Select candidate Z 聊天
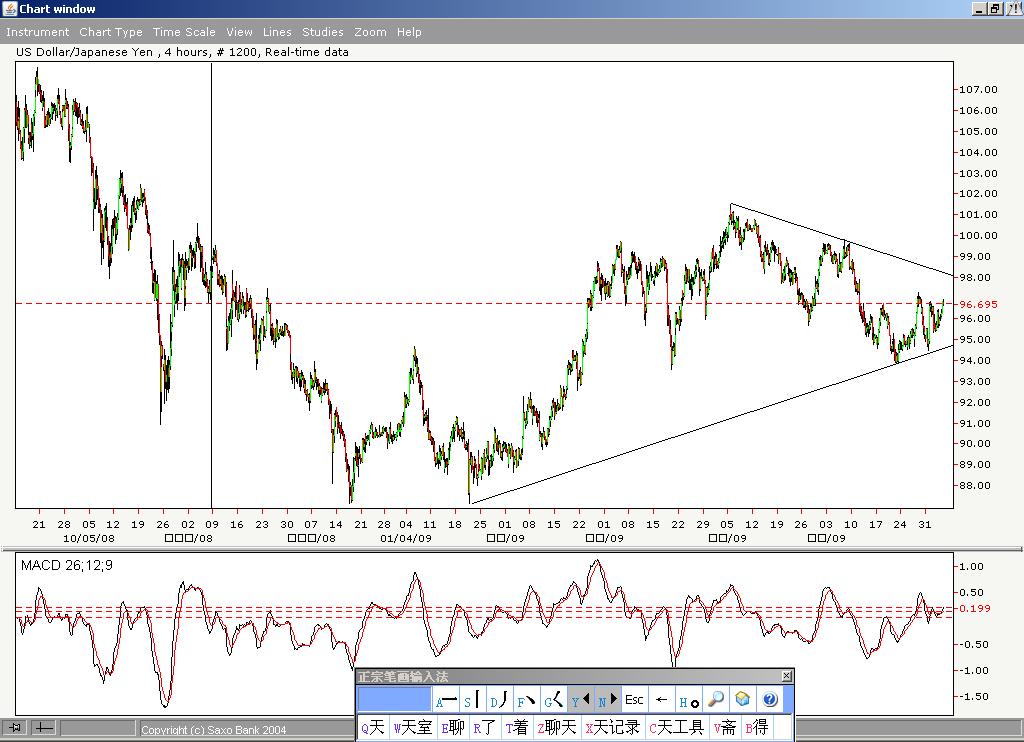The image size is (1024, 742). 556,728
